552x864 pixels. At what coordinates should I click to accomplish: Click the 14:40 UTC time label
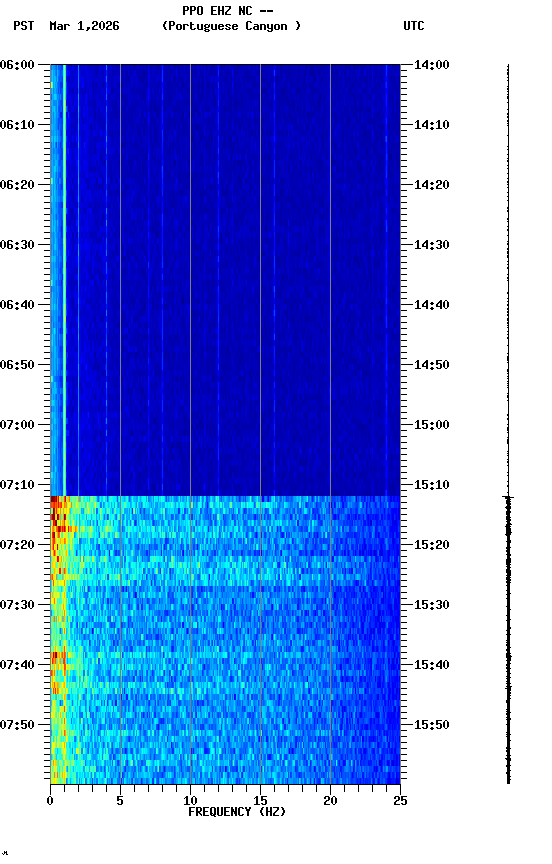point(432,305)
